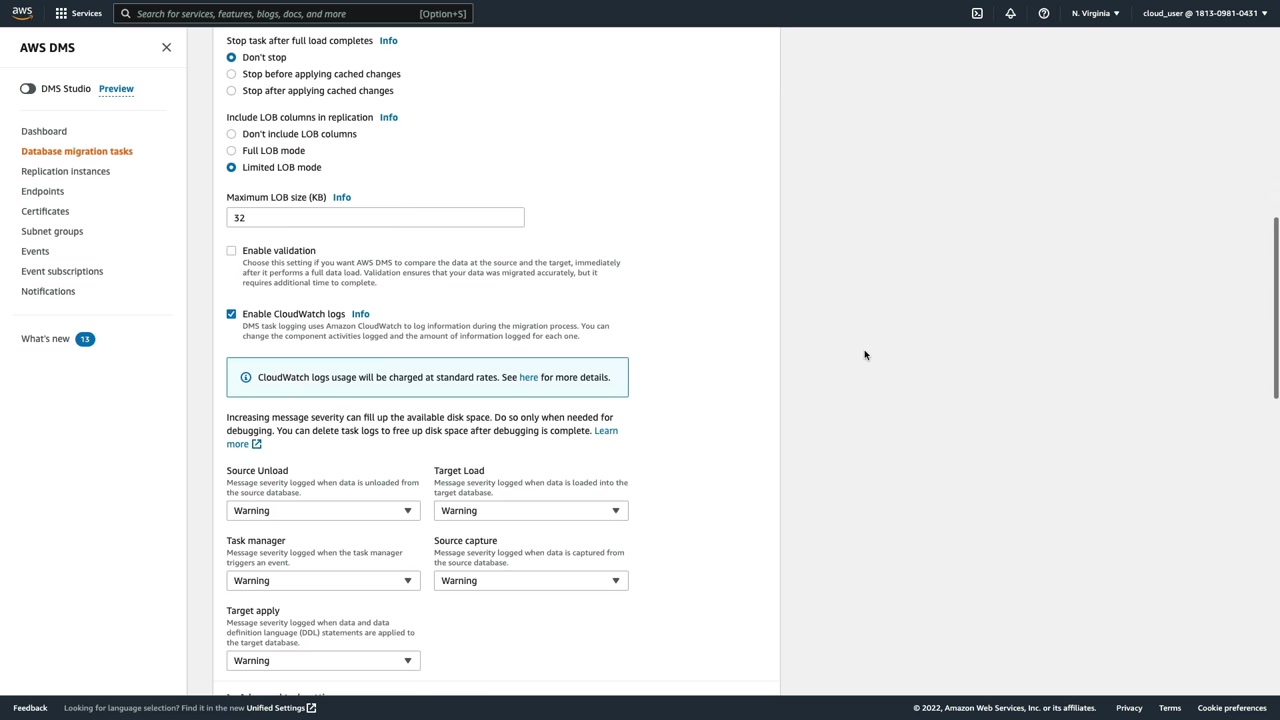Select Full LOB mode radio button
Viewport: 1280px width, 720px height.
231,151
